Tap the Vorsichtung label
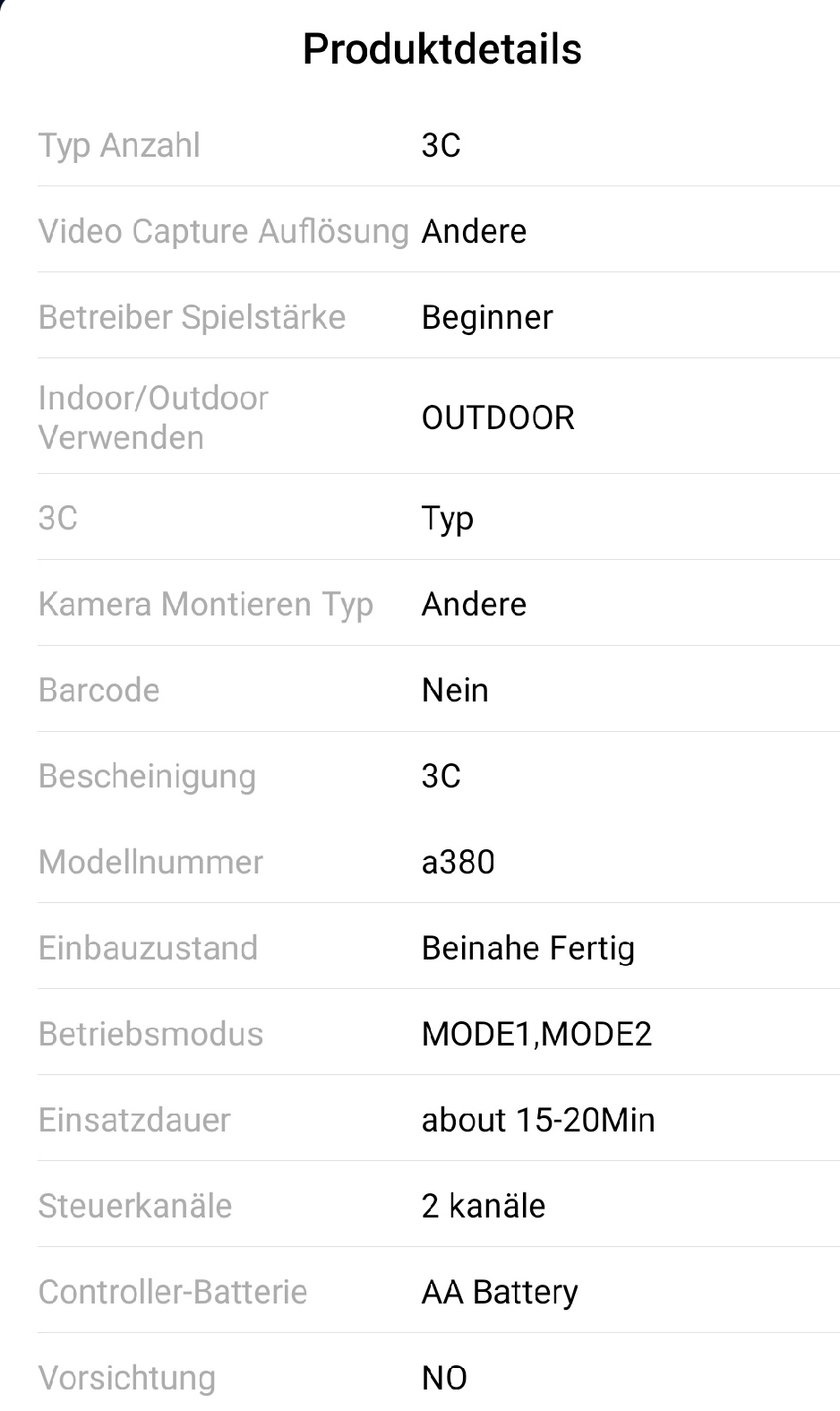This screenshot has height=1411, width=840. click(127, 1378)
